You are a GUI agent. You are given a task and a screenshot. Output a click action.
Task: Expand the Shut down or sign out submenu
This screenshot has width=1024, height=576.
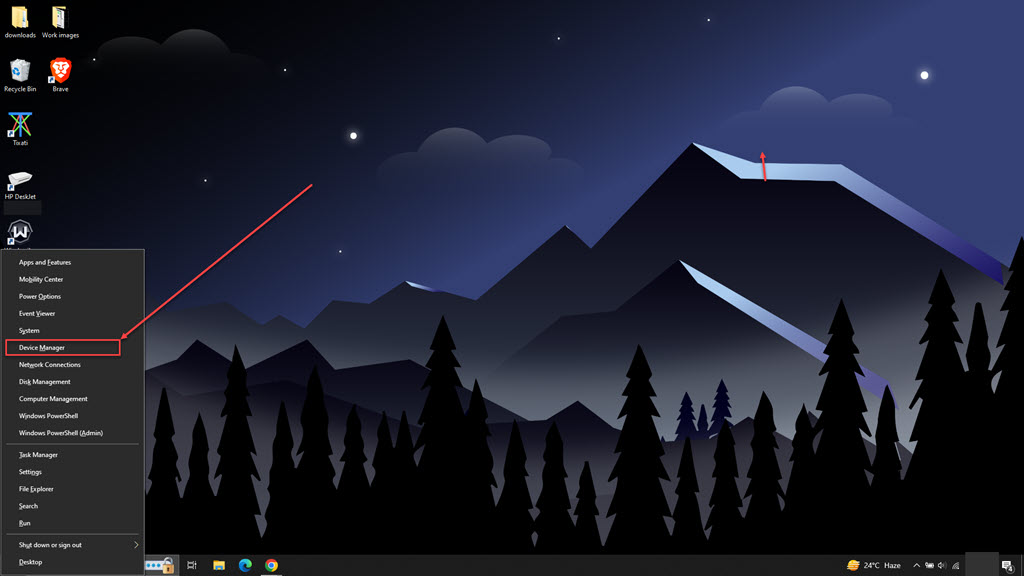73,545
